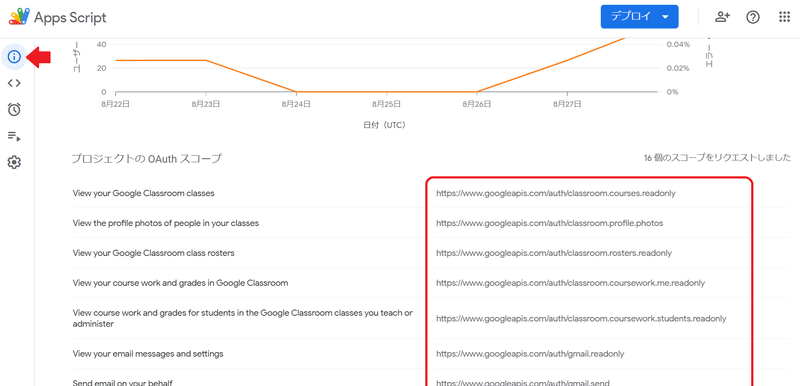Open the Executions list icon

(x=14, y=136)
